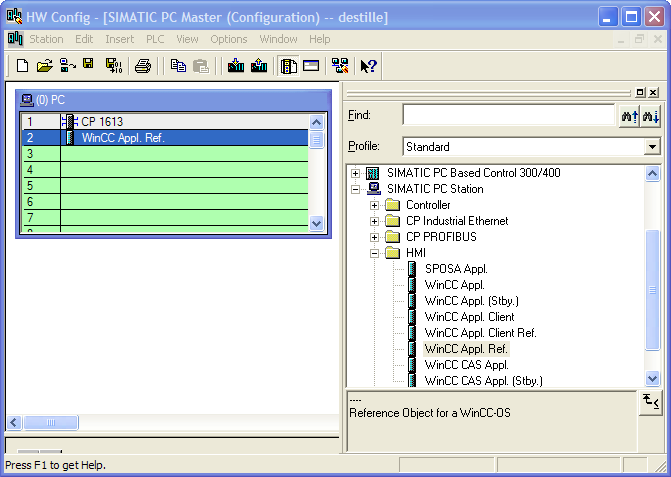Save the configuration with the floppy disk icon
Screen dimensions: 671x477
pos(89,64)
